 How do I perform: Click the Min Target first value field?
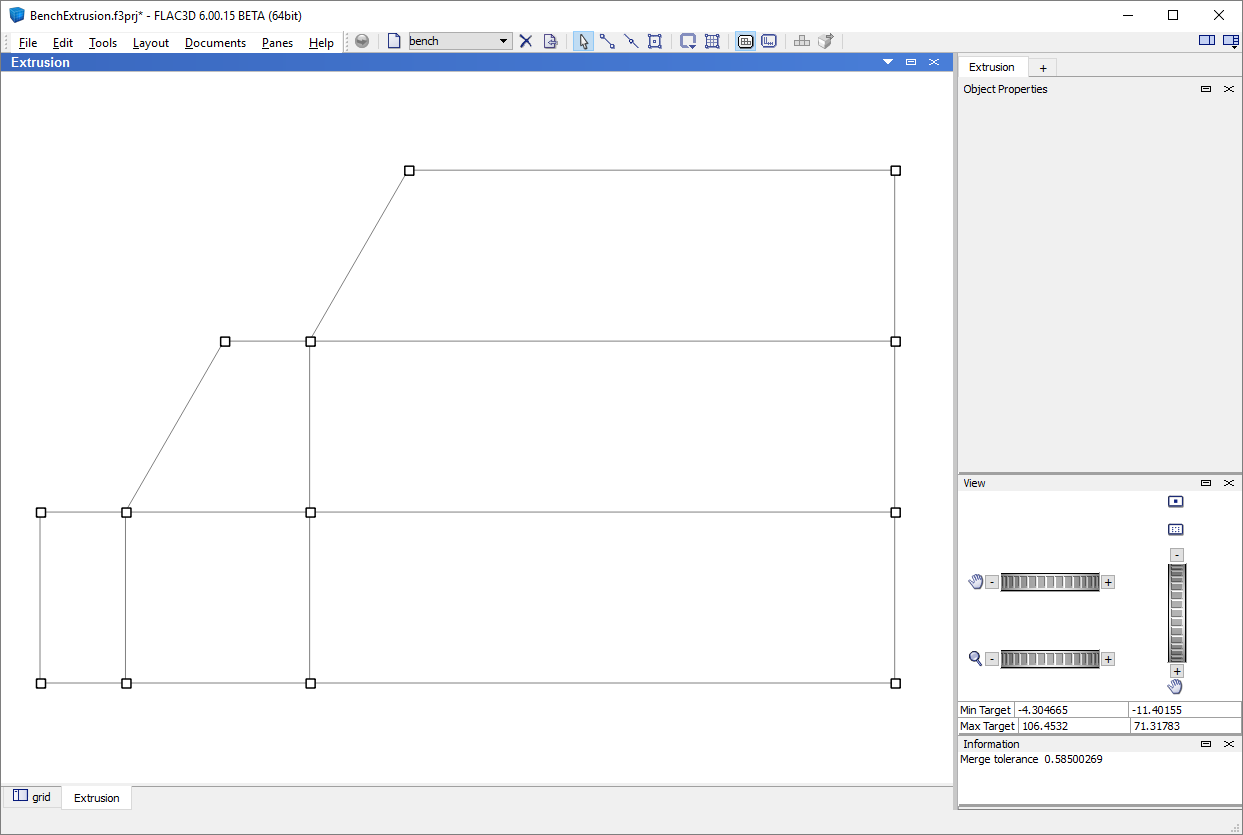[x=1071, y=710]
